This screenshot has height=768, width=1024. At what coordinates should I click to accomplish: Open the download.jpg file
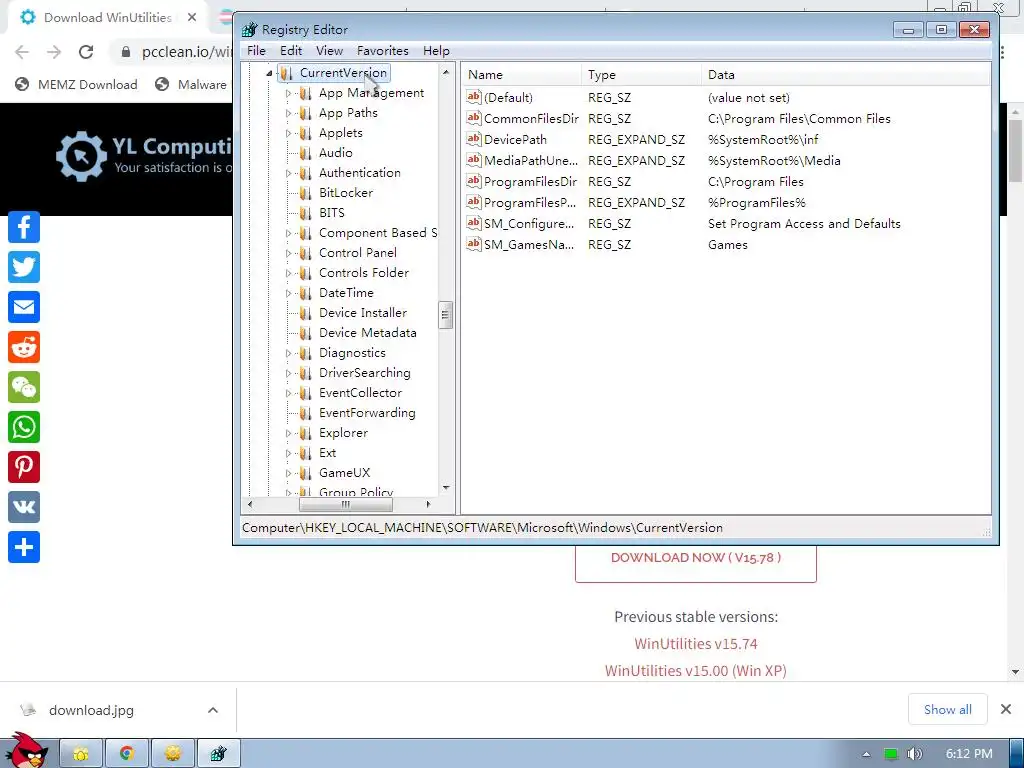click(91, 710)
